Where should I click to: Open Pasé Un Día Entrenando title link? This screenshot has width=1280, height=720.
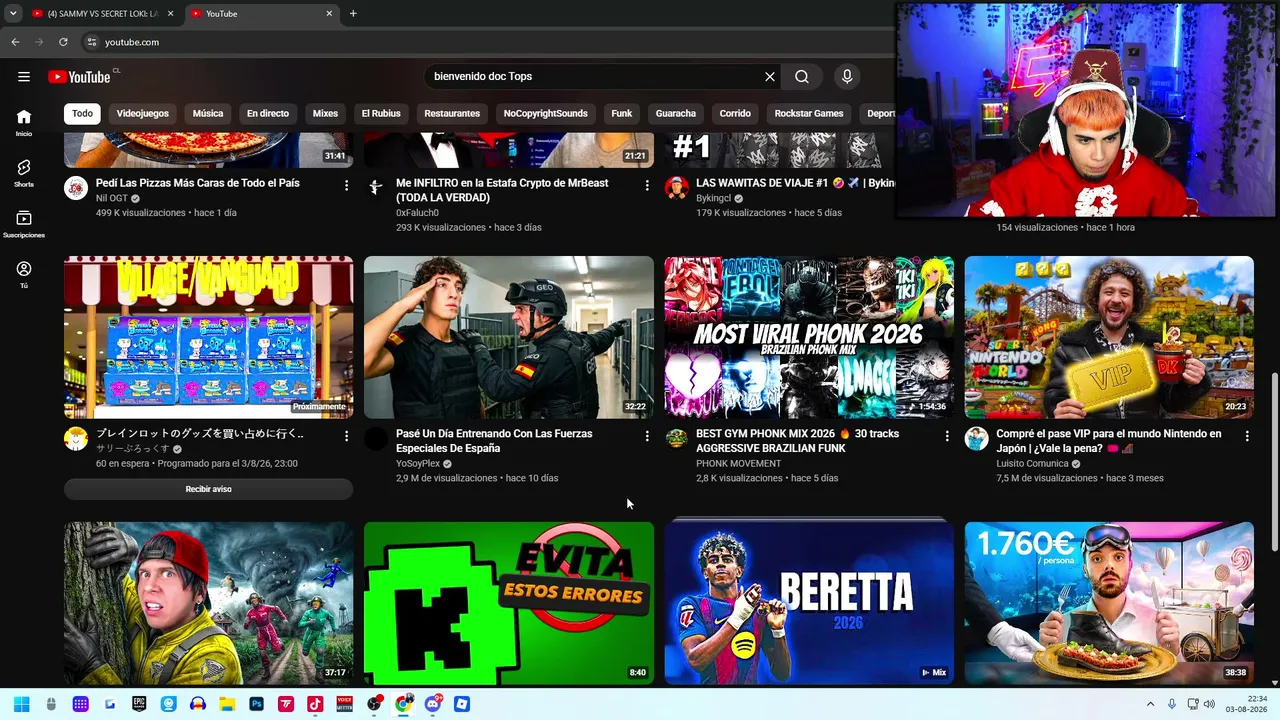click(x=494, y=441)
